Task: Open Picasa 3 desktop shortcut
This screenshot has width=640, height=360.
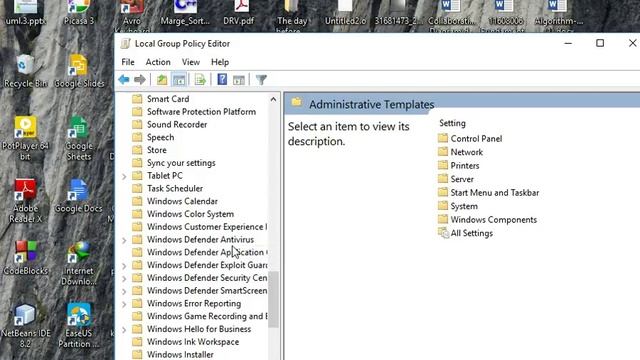Action: pyautogui.click(x=79, y=13)
